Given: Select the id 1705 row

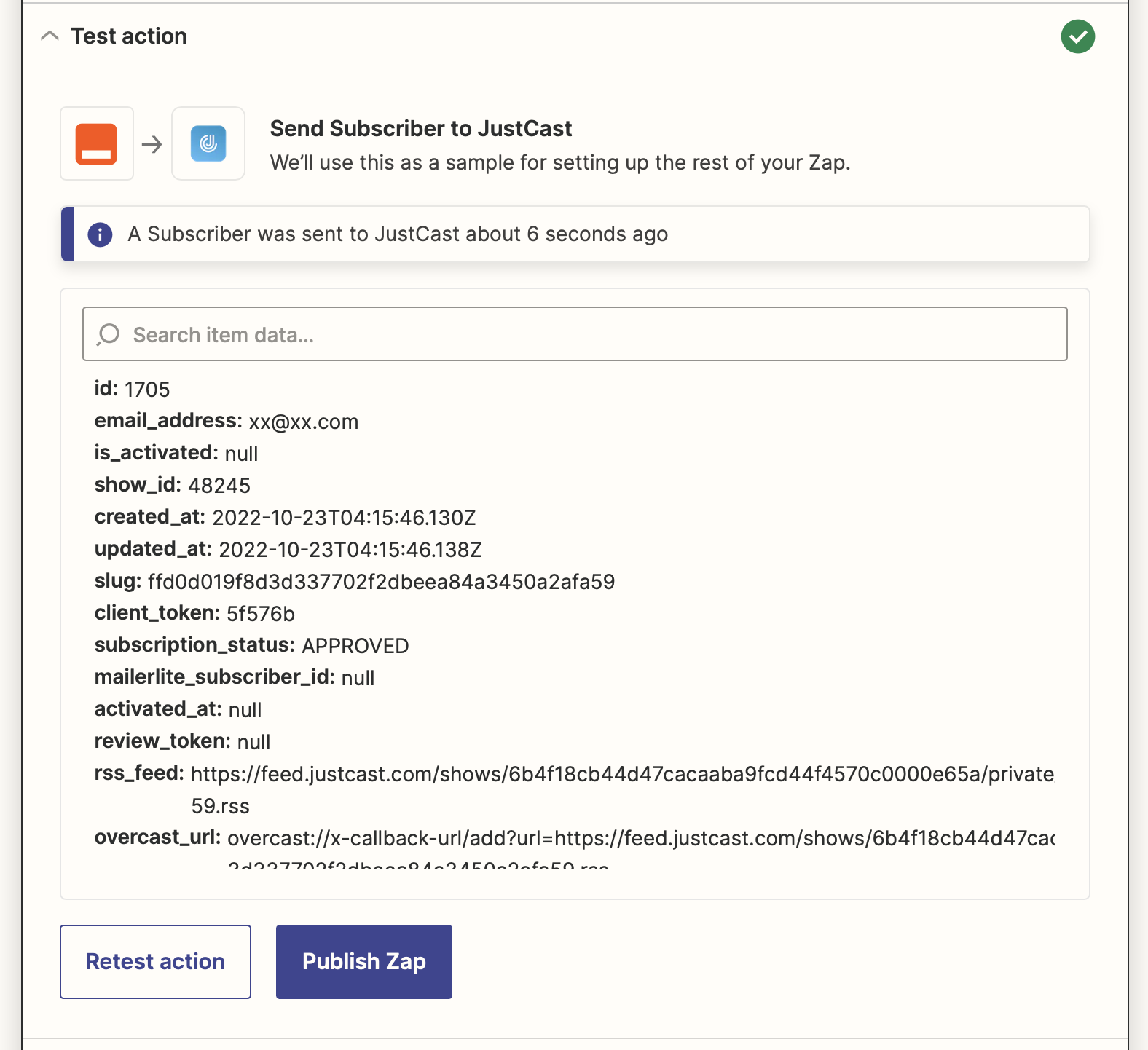Looking at the screenshot, I should coord(132,390).
